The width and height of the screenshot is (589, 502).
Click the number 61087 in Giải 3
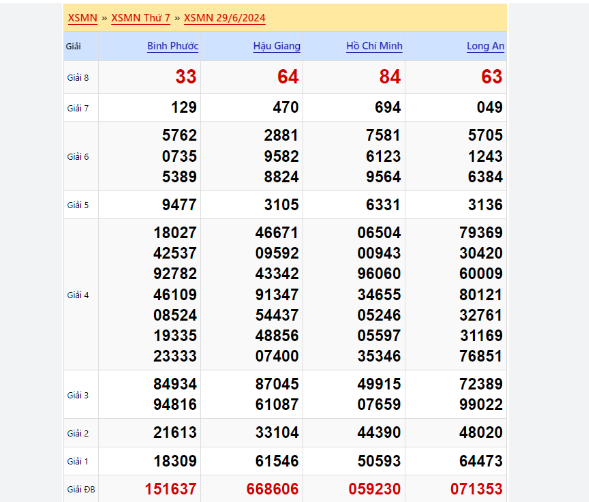(277, 404)
